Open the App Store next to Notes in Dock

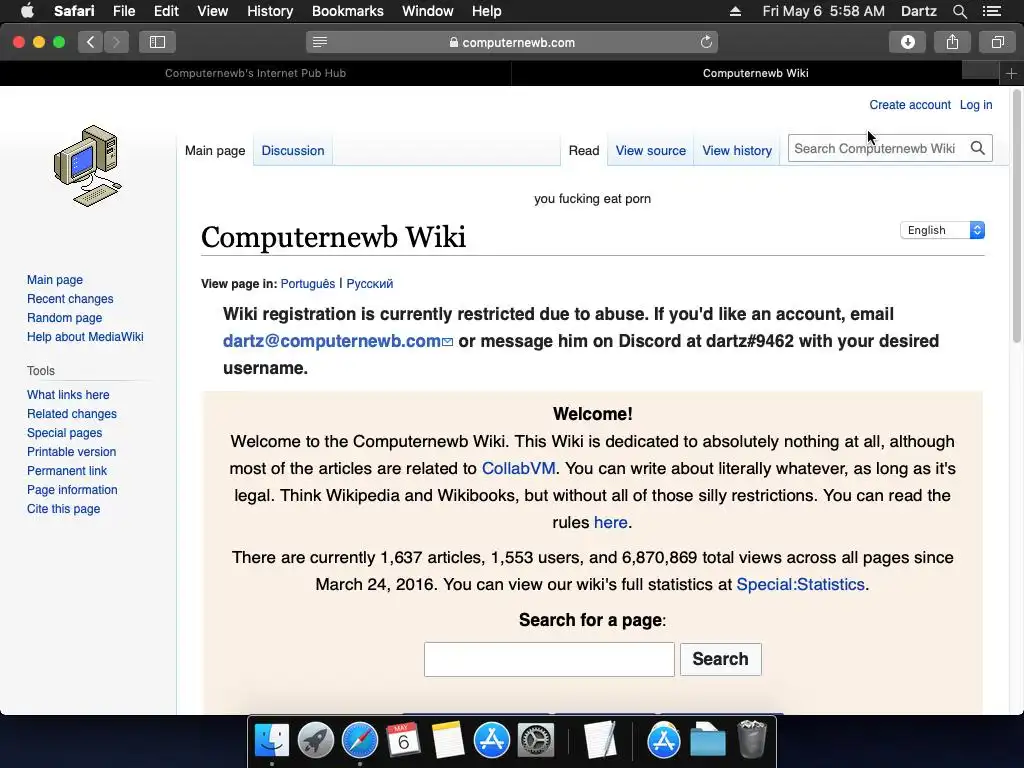click(x=491, y=740)
